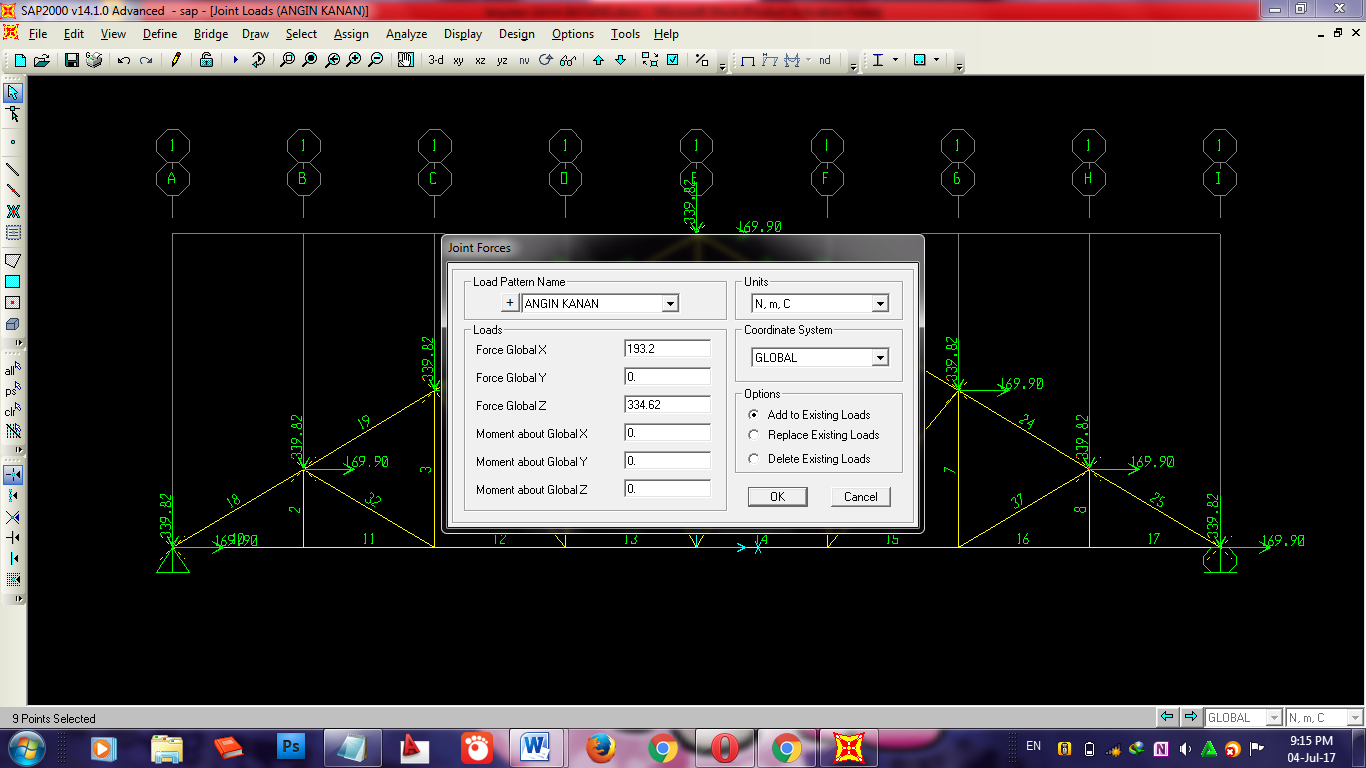Open Microsoft Word from the taskbar

537,747
